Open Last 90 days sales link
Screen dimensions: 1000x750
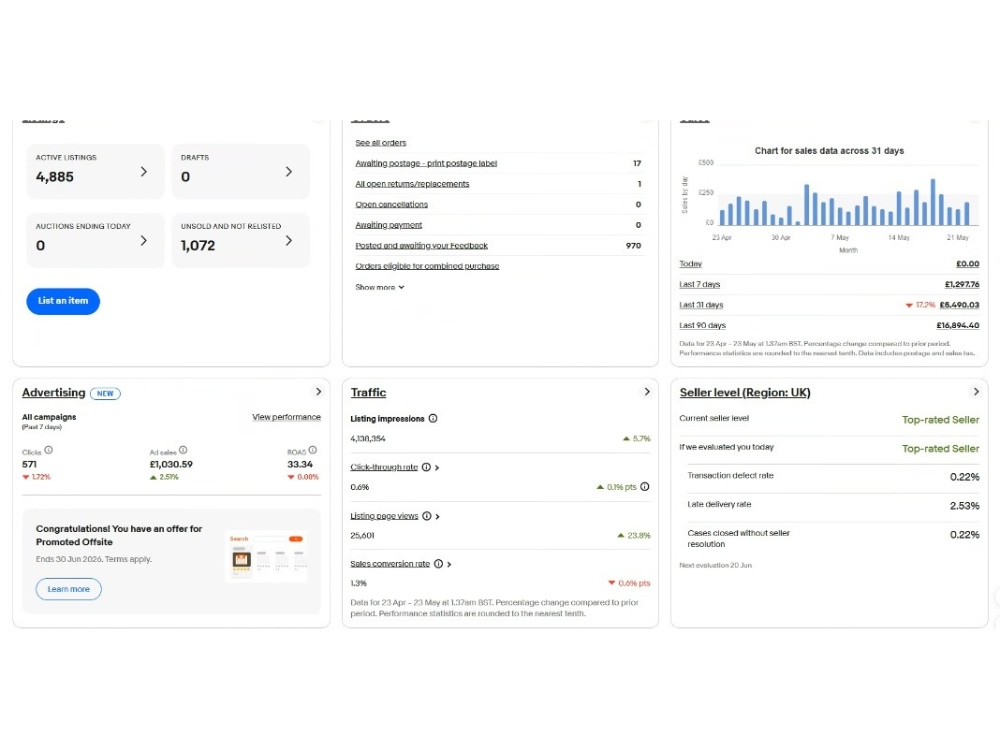(x=703, y=325)
